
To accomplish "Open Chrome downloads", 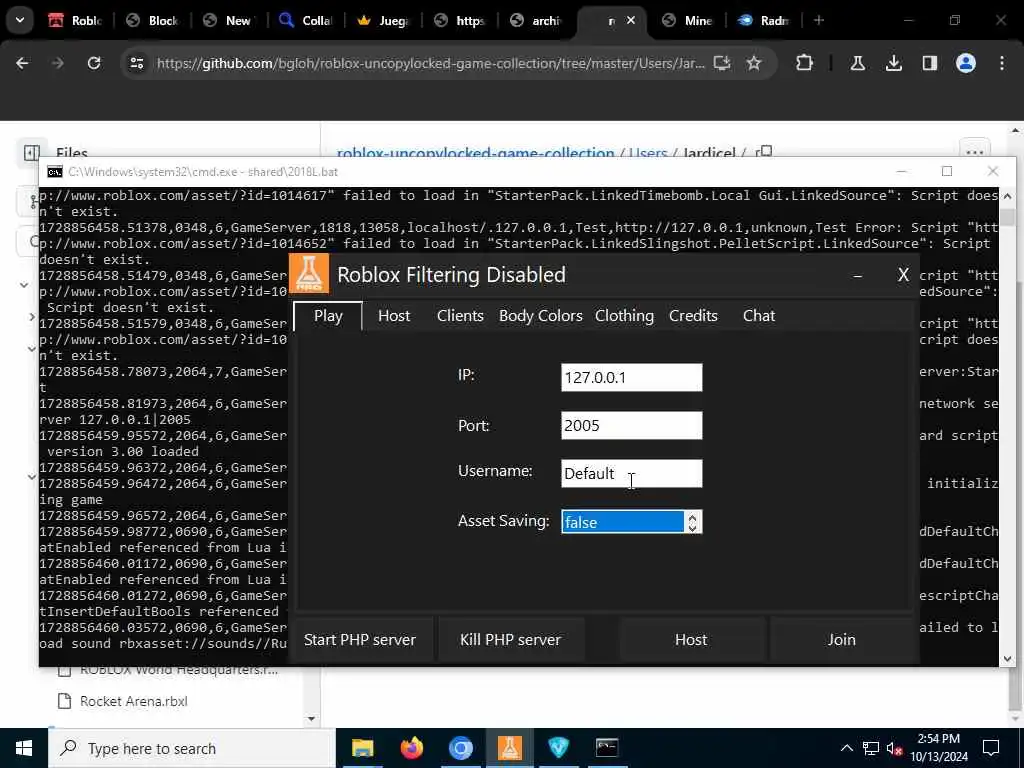I will click(893, 63).
